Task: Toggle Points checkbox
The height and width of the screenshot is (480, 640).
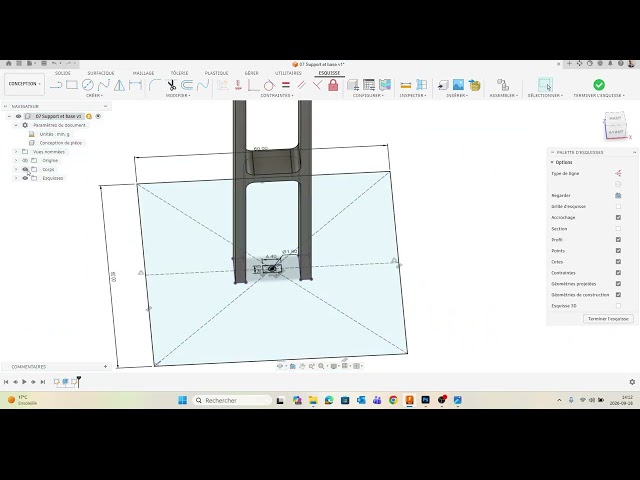Action: click(x=618, y=251)
